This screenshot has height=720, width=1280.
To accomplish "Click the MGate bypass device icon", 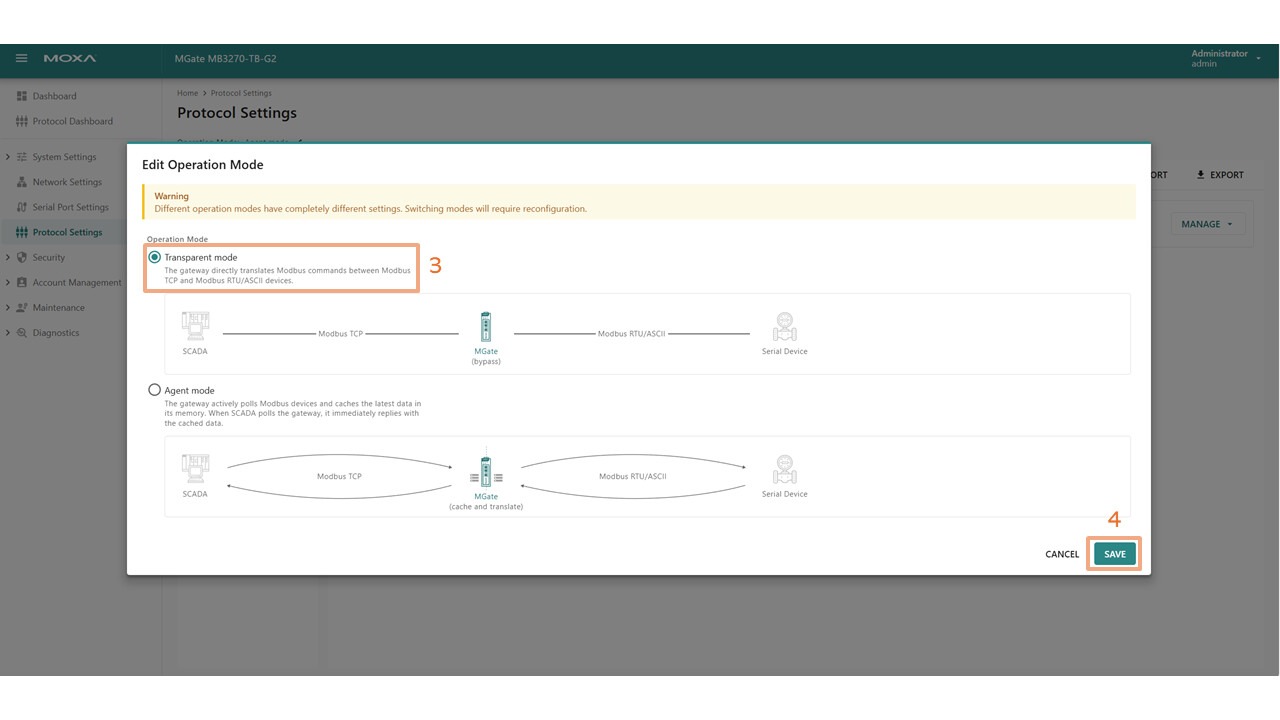I will point(486,327).
